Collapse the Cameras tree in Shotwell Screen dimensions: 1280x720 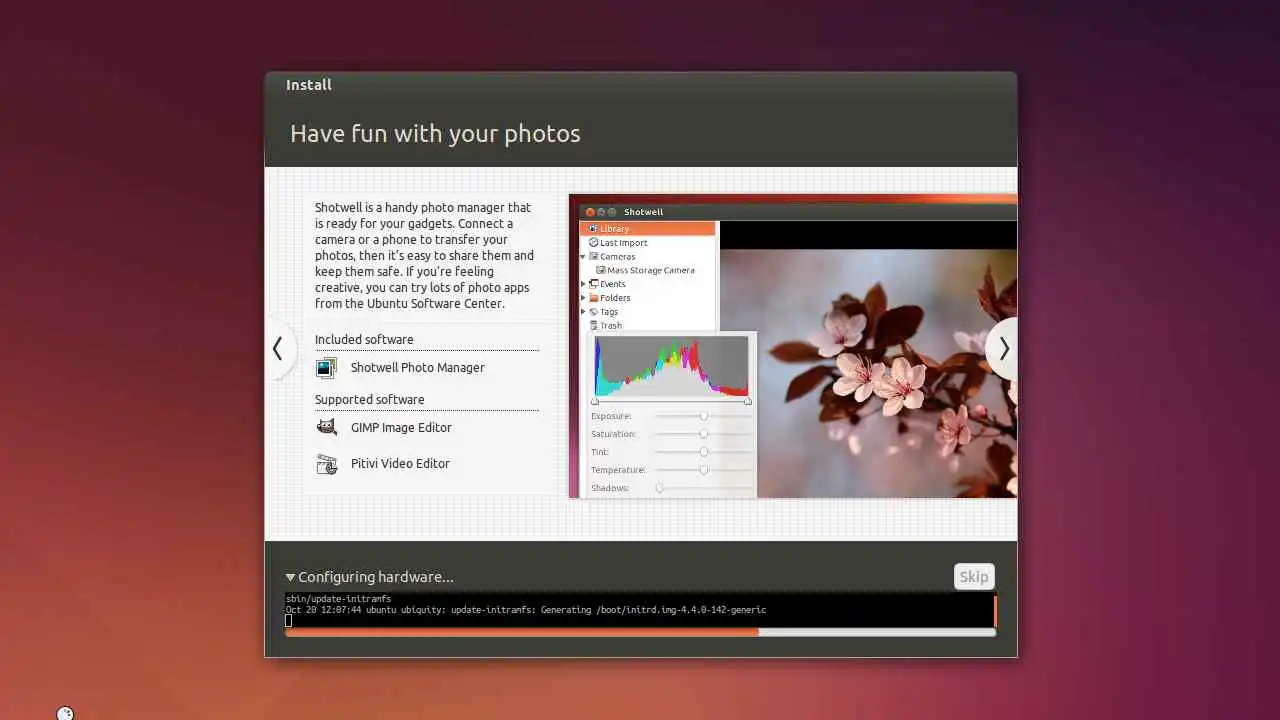point(584,257)
